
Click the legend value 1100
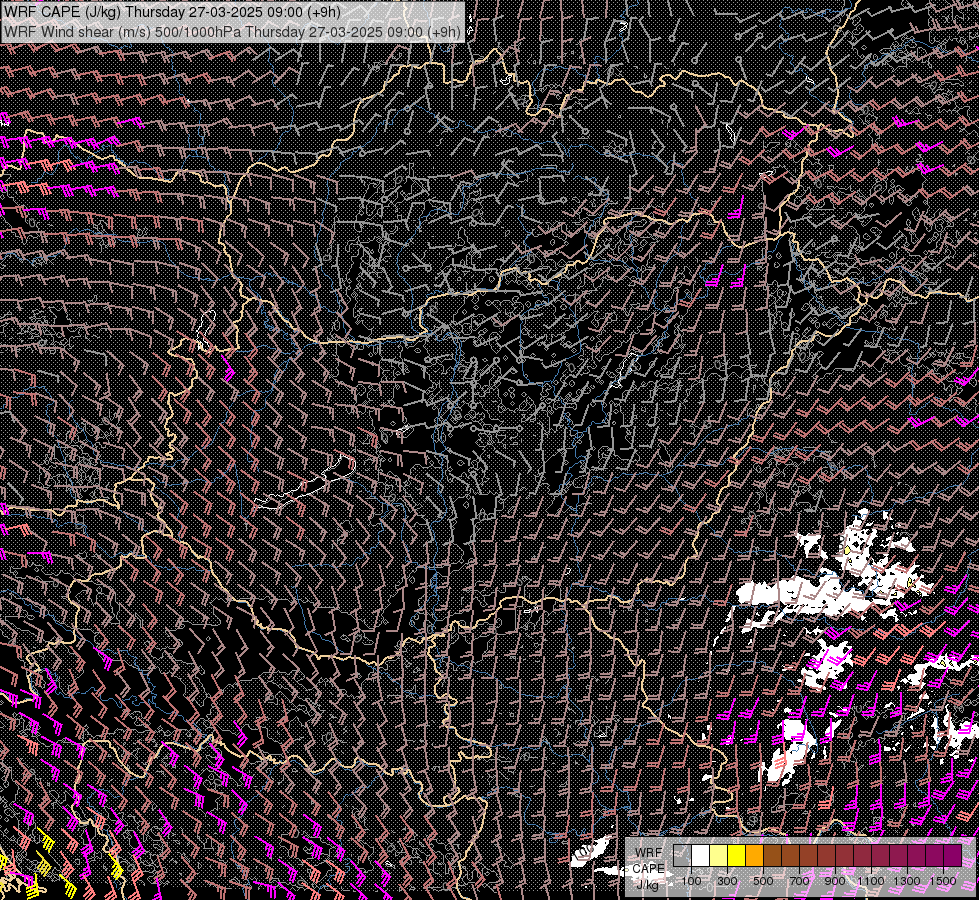point(870,881)
